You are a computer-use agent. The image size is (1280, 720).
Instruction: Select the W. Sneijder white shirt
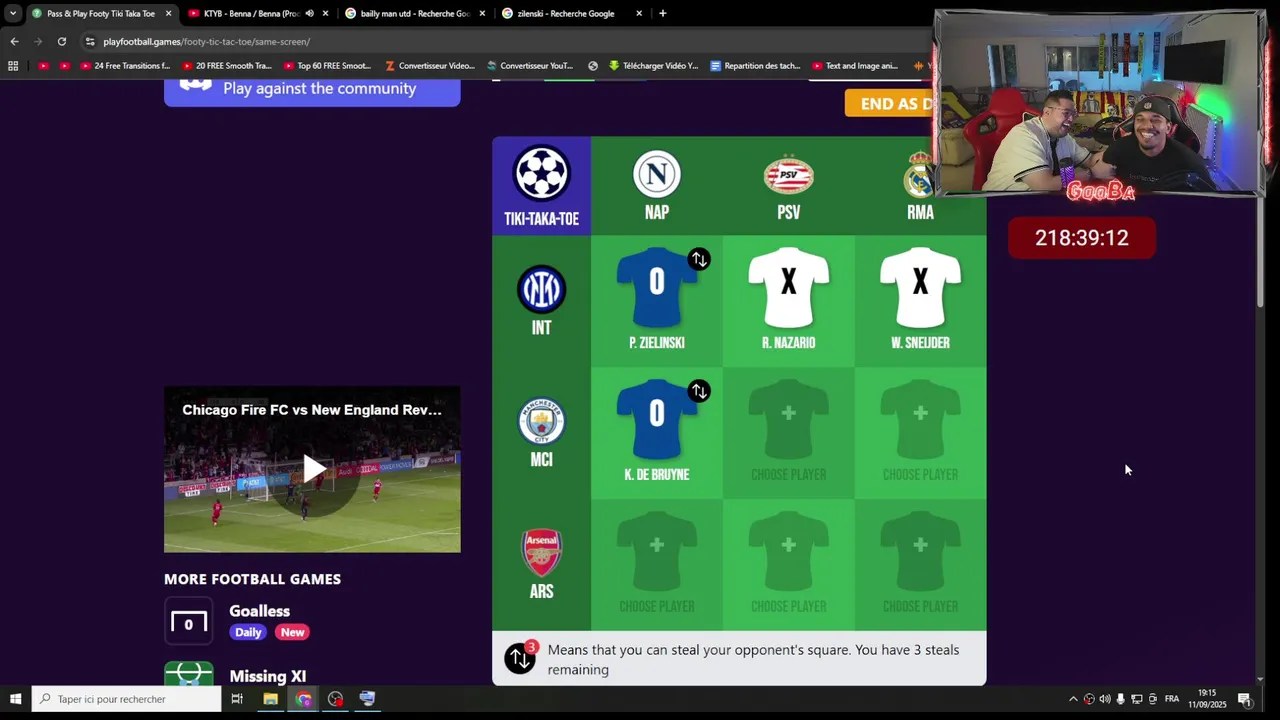[x=920, y=287]
